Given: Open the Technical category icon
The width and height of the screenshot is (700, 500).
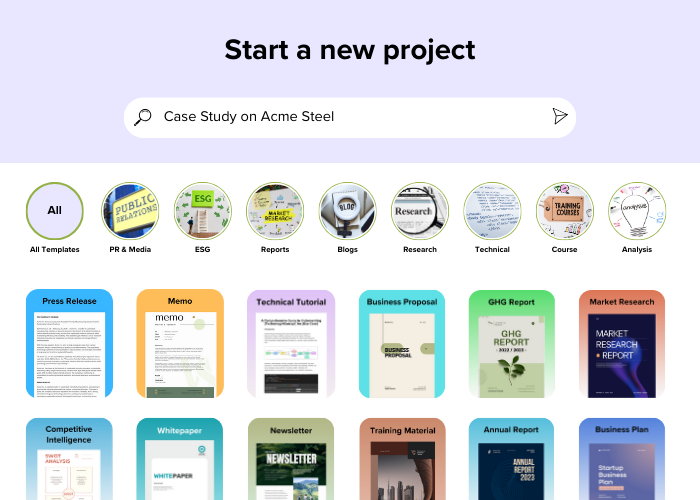Looking at the screenshot, I should pos(492,211).
